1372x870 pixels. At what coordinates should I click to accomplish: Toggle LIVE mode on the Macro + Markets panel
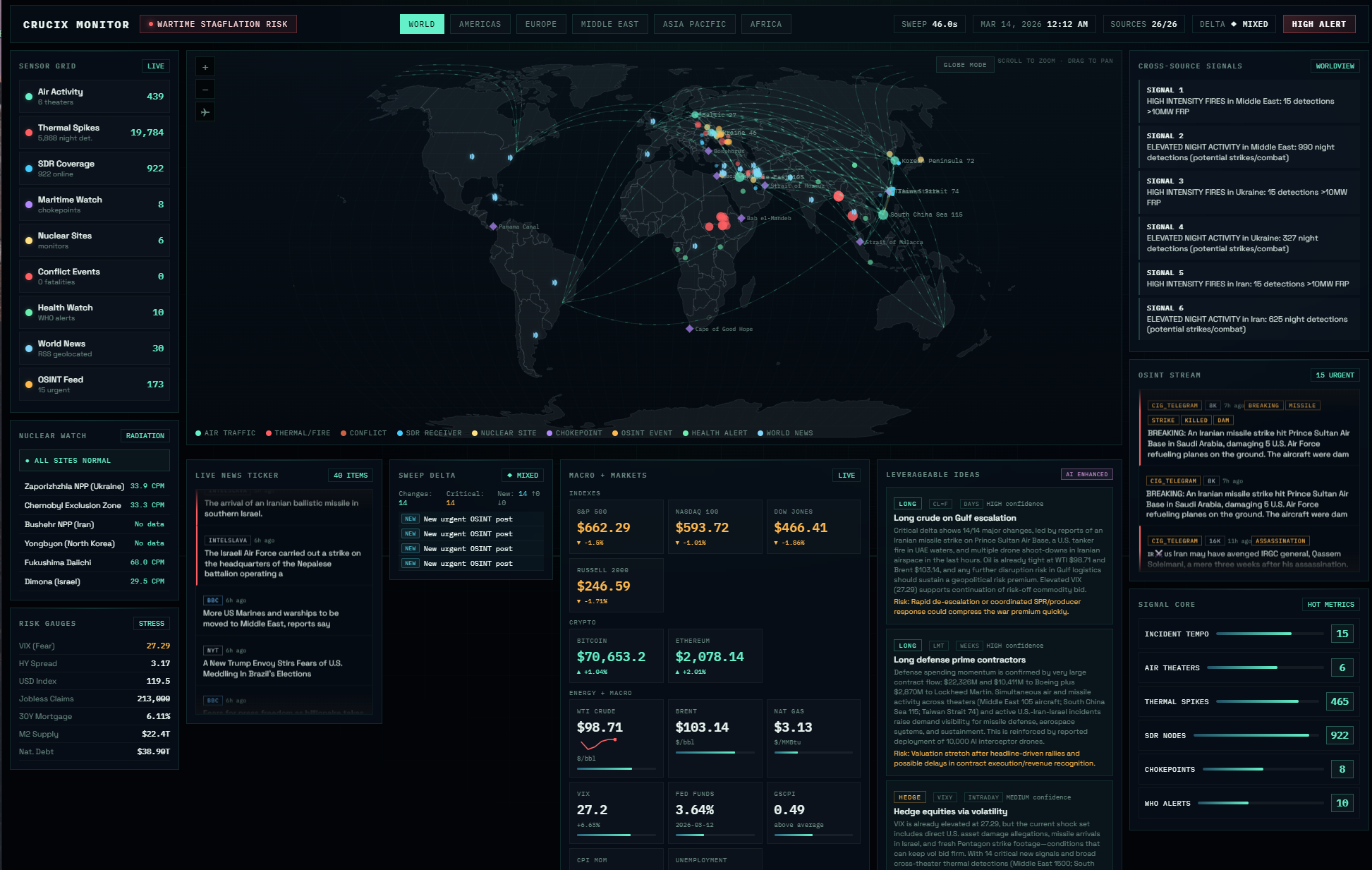pos(846,475)
